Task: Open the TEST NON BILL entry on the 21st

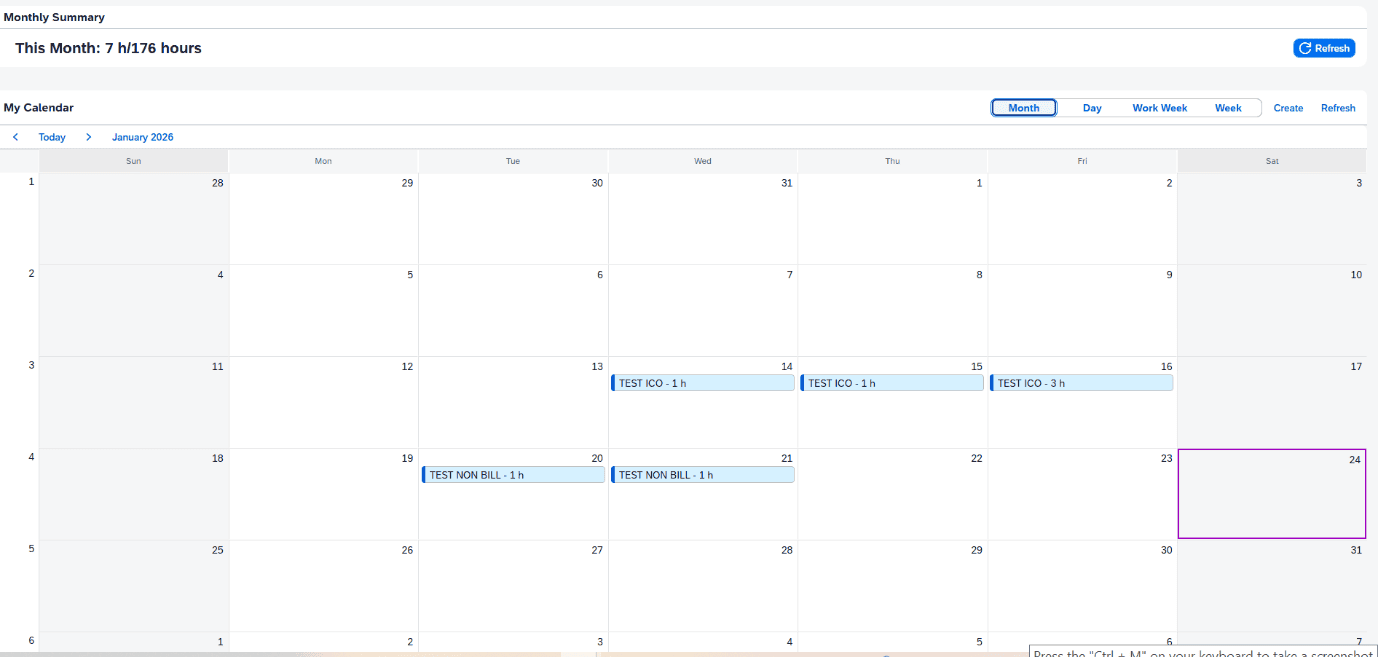Action: pyautogui.click(x=702, y=475)
